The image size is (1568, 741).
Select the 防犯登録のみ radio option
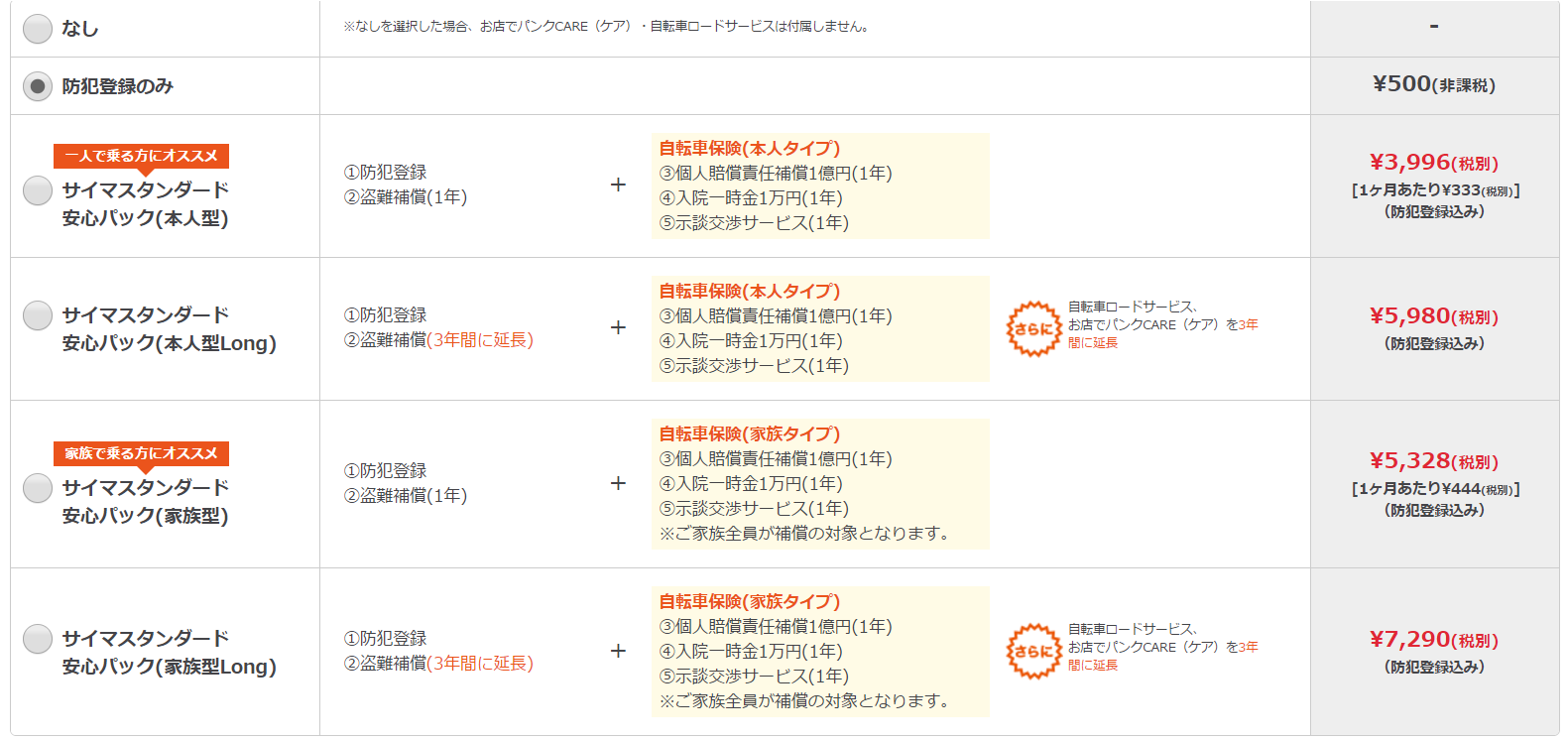[x=38, y=86]
